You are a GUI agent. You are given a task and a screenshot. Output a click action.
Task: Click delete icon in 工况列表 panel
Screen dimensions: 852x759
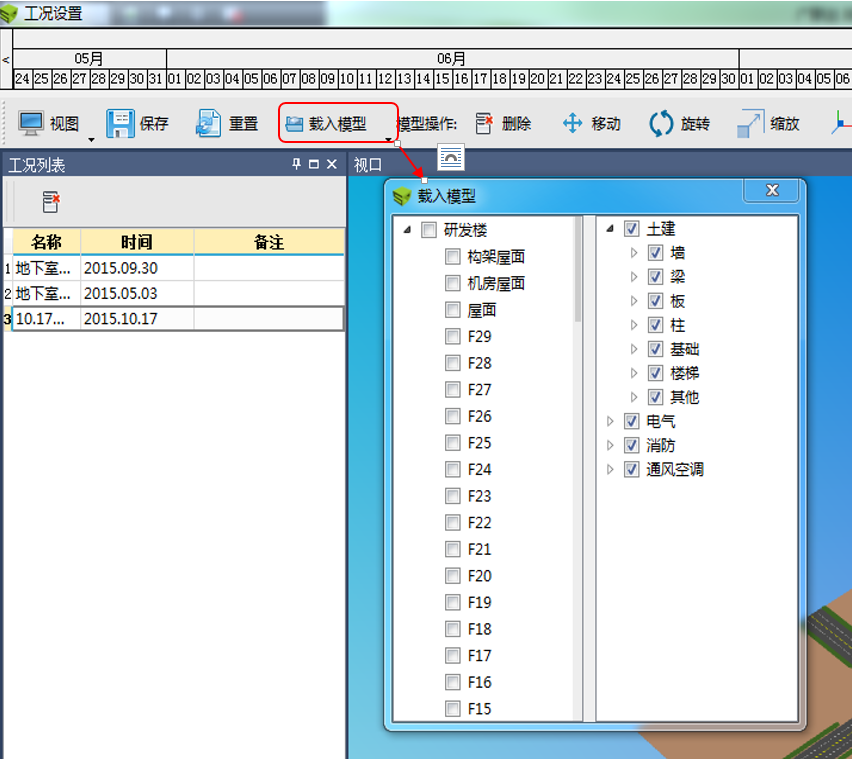(51, 202)
